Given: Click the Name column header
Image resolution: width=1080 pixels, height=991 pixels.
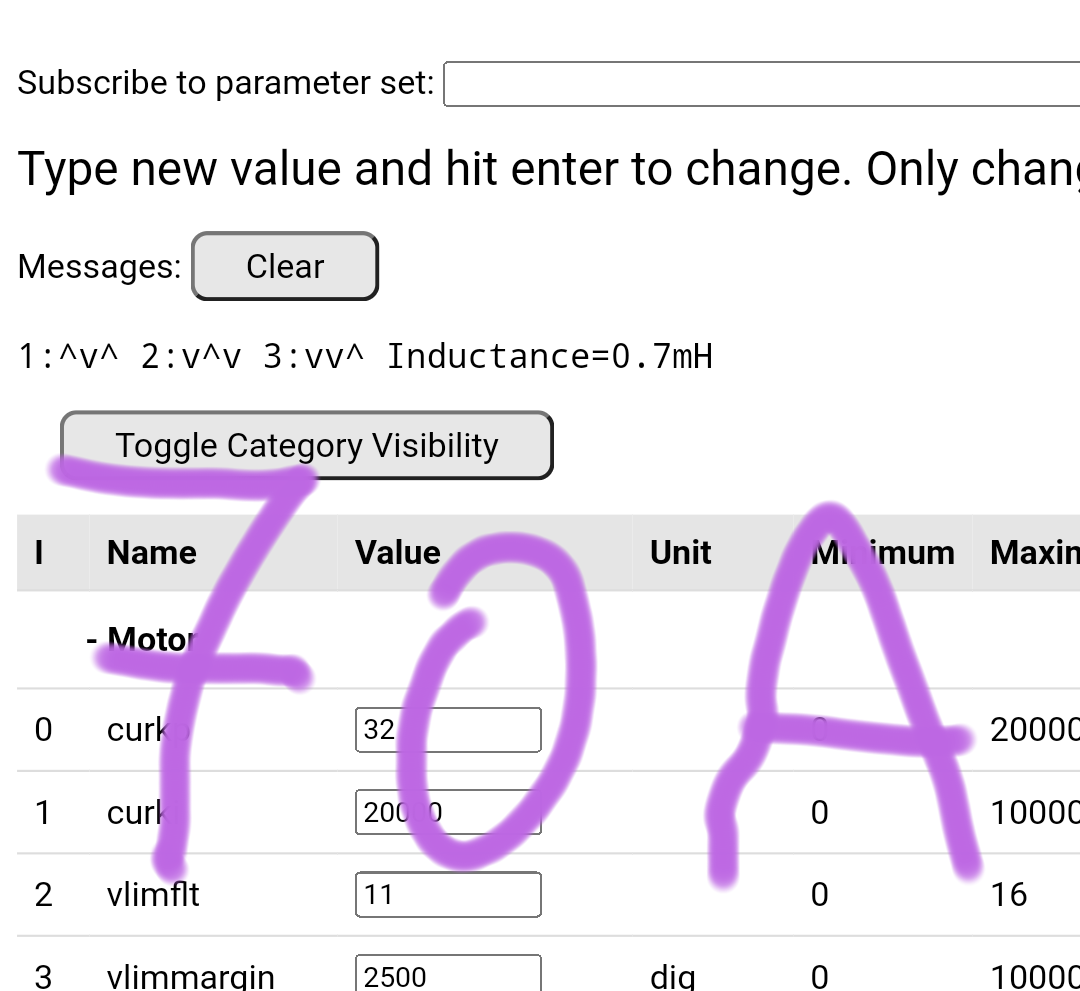Looking at the screenshot, I should 152,553.
